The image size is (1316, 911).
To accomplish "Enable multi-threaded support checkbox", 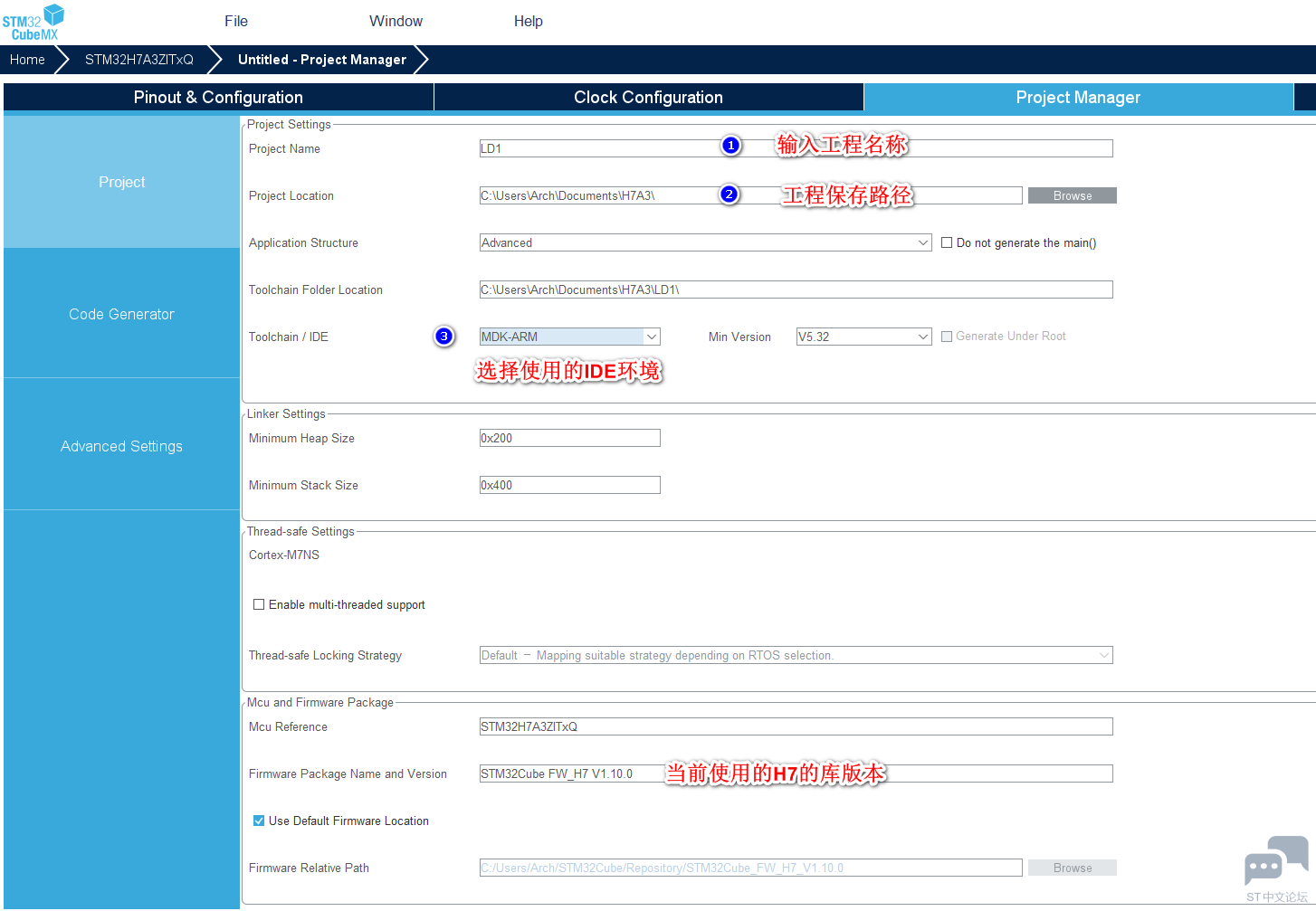I will point(259,604).
